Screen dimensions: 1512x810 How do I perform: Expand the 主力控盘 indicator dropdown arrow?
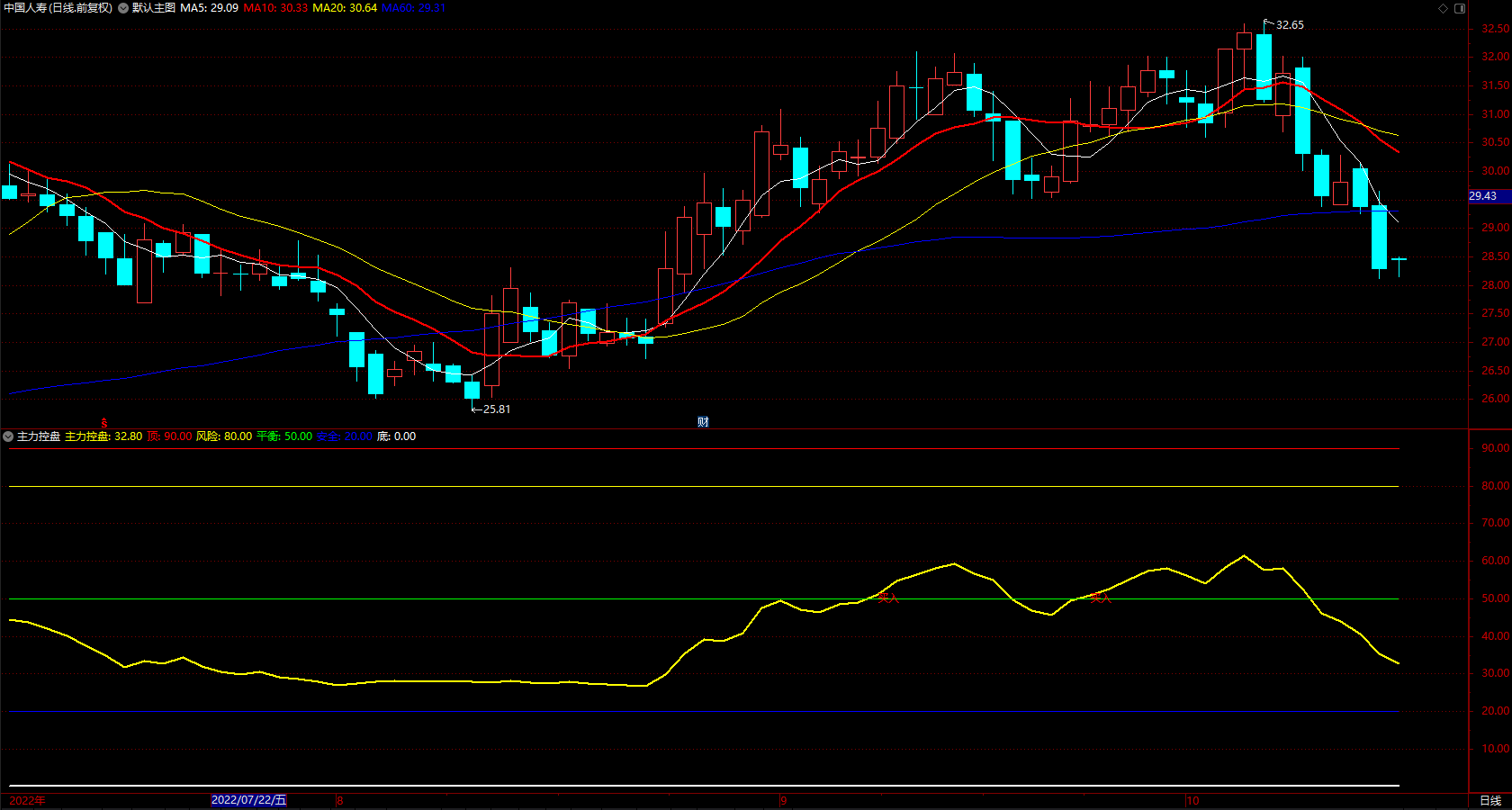(x=8, y=436)
